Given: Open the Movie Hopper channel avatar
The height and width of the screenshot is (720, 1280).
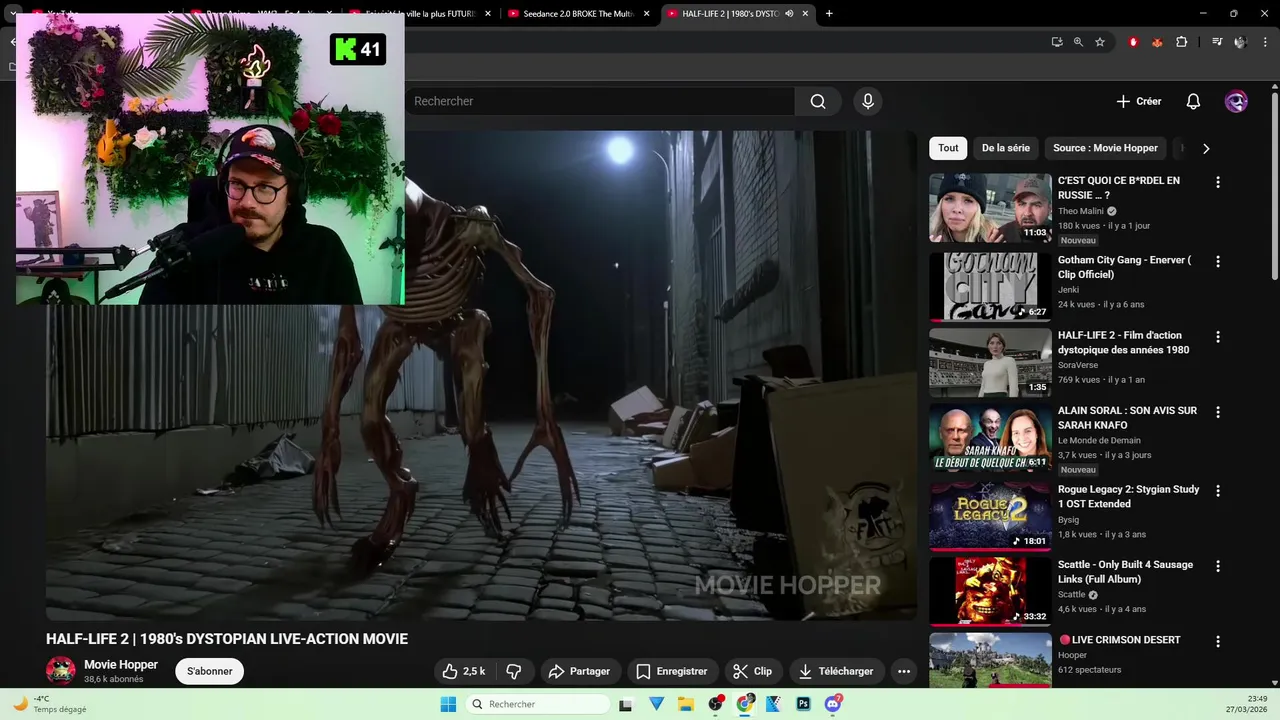Looking at the screenshot, I should coord(61,671).
